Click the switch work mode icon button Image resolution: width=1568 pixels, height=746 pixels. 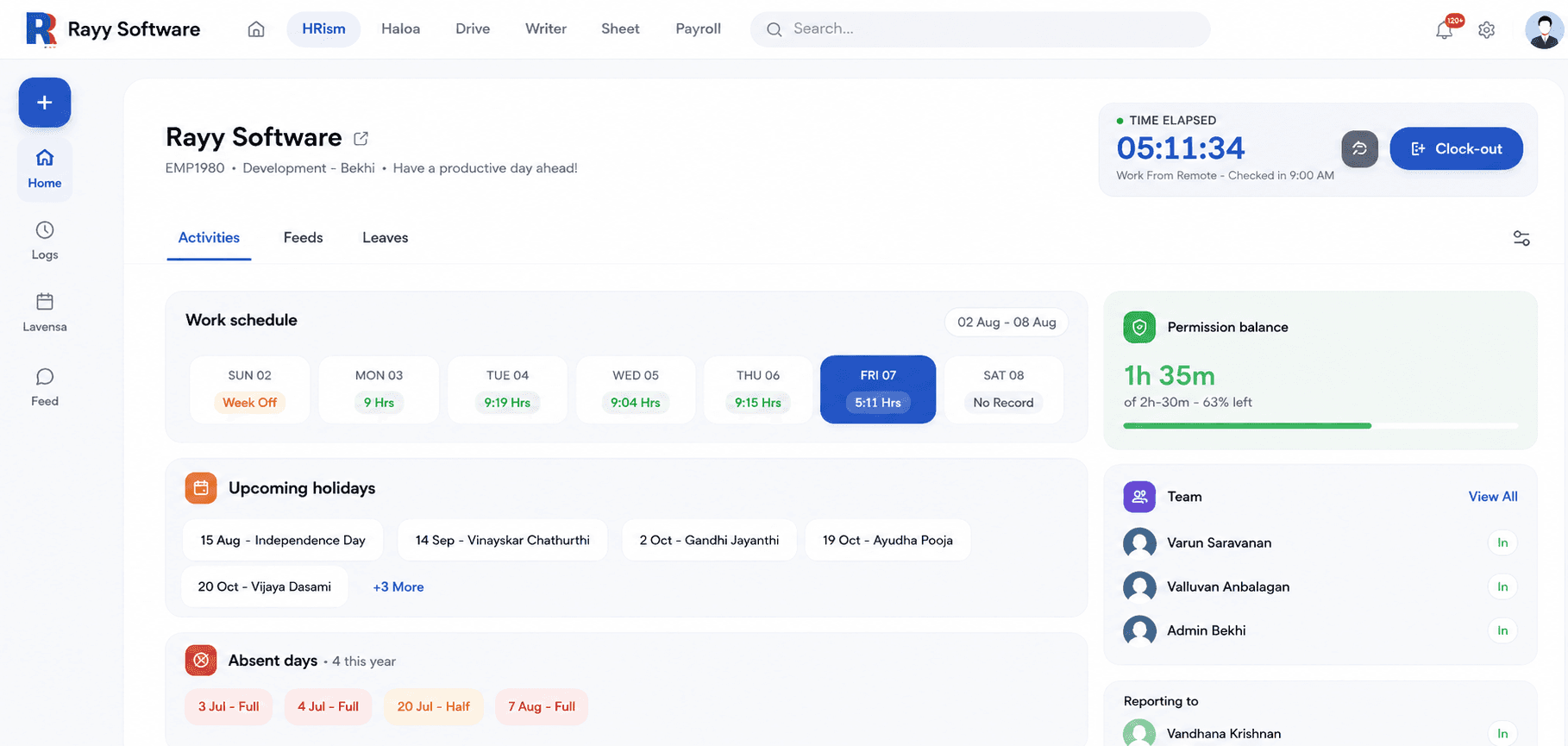(1359, 148)
